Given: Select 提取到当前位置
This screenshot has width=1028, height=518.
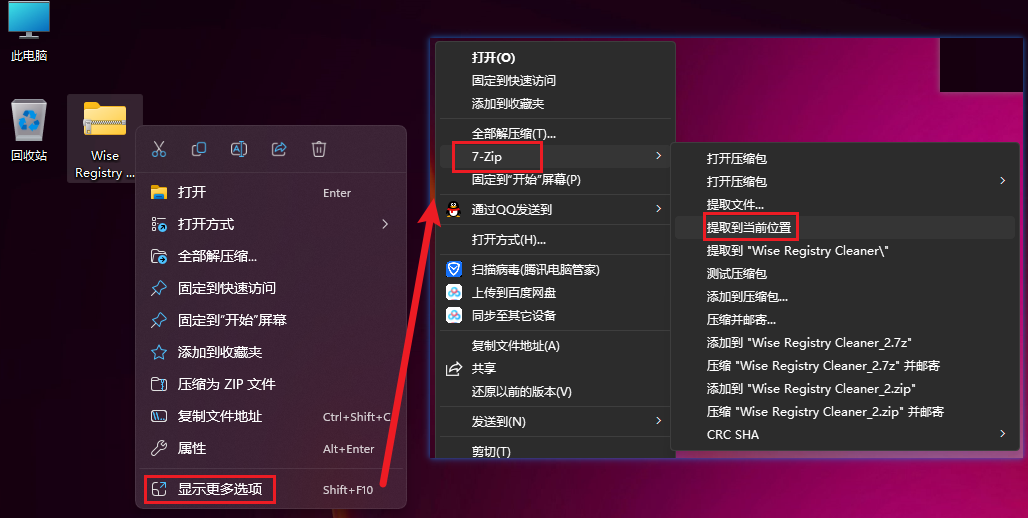Looking at the screenshot, I should 844,228.
